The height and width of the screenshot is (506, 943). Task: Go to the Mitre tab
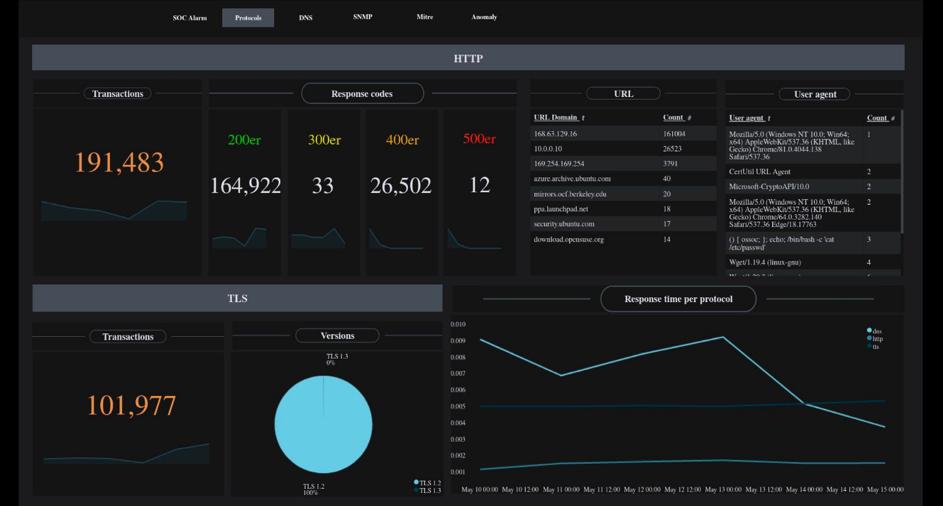click(425, 17)
